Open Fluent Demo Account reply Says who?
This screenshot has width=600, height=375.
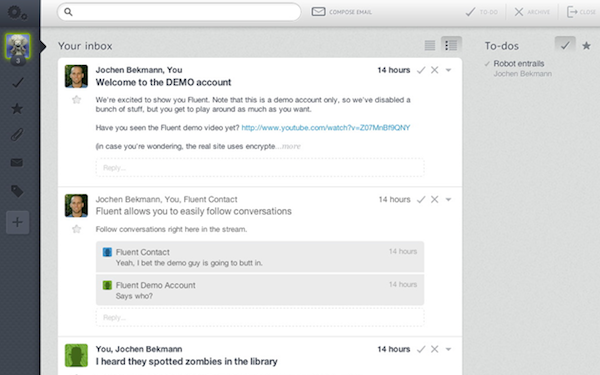click(260, 290)
